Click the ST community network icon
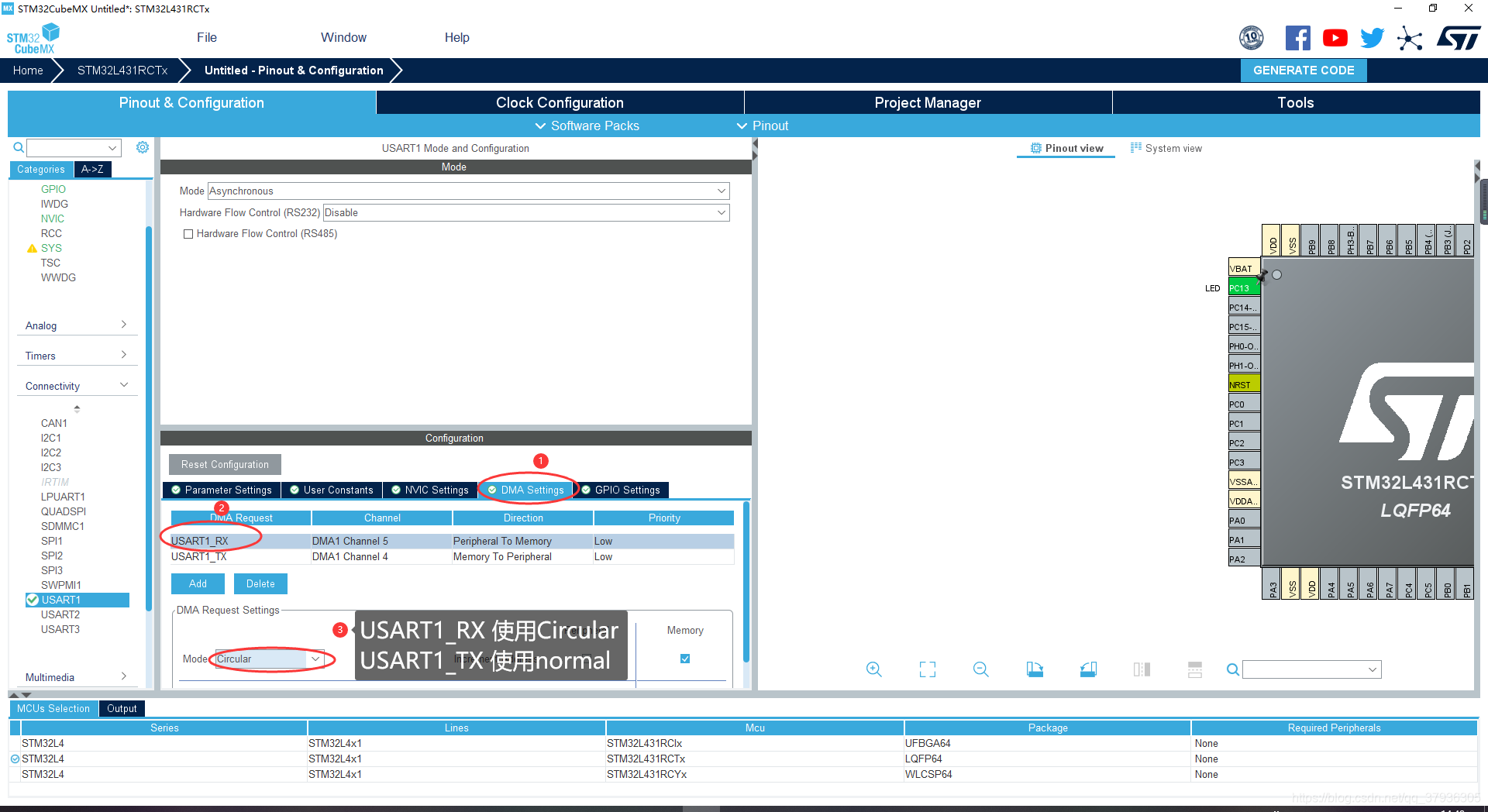Image resolution: width=1488 pixels, height=812 pixels. tap(1410, 38)
